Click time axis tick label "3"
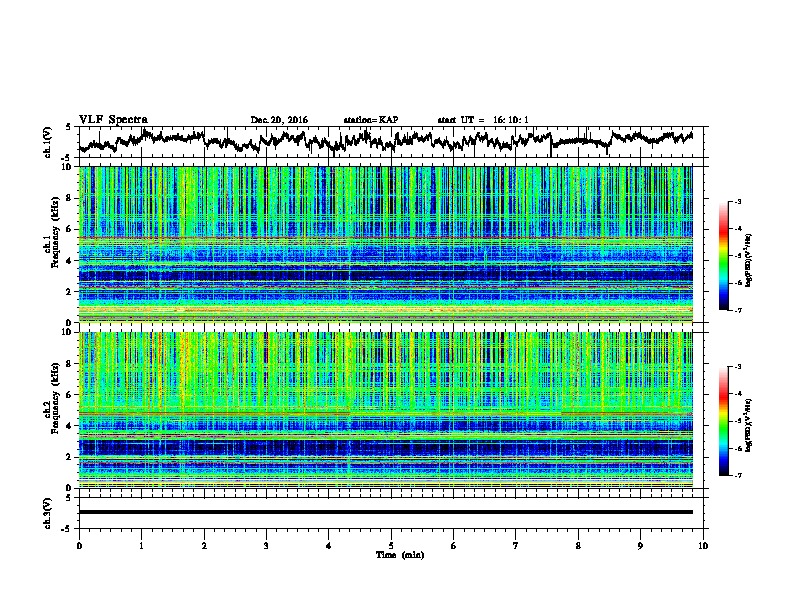The width and height of the screenshot is (792, 612). 266,546
